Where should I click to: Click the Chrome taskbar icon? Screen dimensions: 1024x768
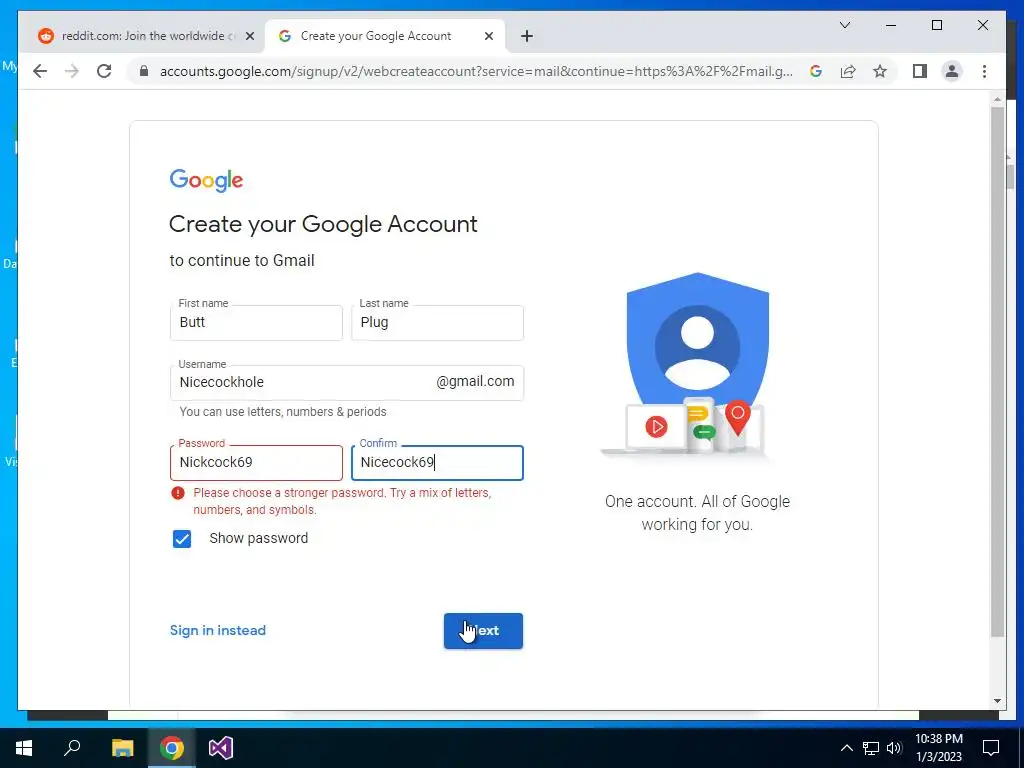pos(172,748)
